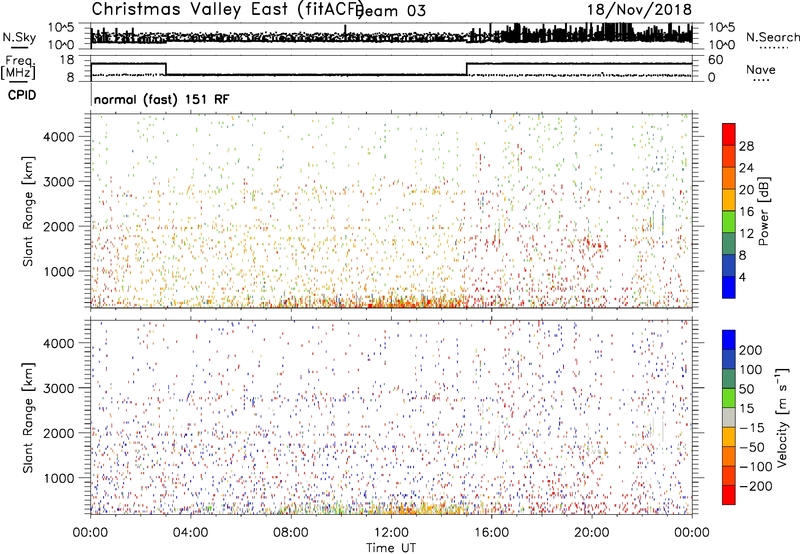
Task: Click the Slant Range label of velocity panel
Action: coord(28,417)
